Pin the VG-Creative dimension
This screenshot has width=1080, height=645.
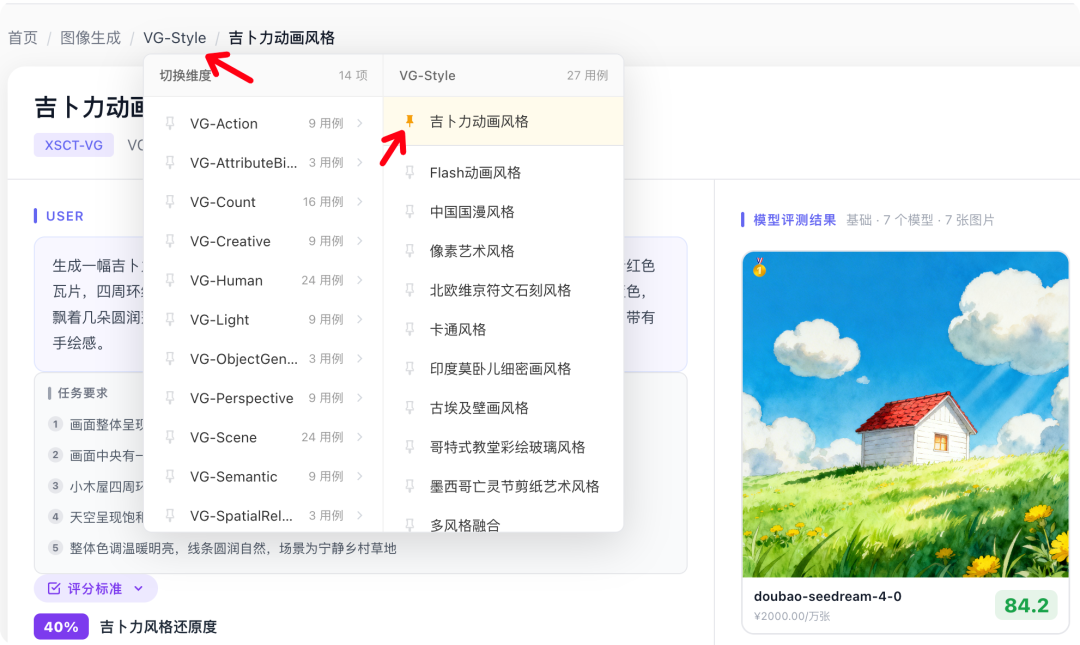171,241
